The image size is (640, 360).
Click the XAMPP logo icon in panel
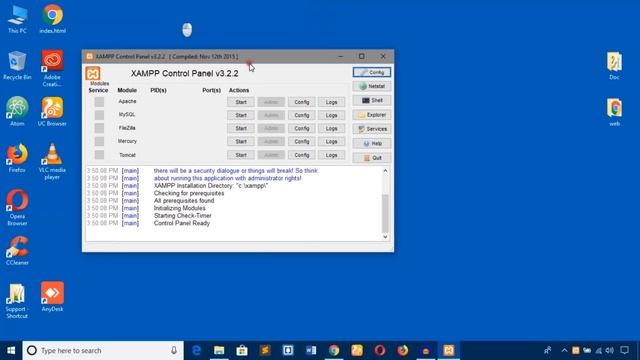tap(93, 74)
